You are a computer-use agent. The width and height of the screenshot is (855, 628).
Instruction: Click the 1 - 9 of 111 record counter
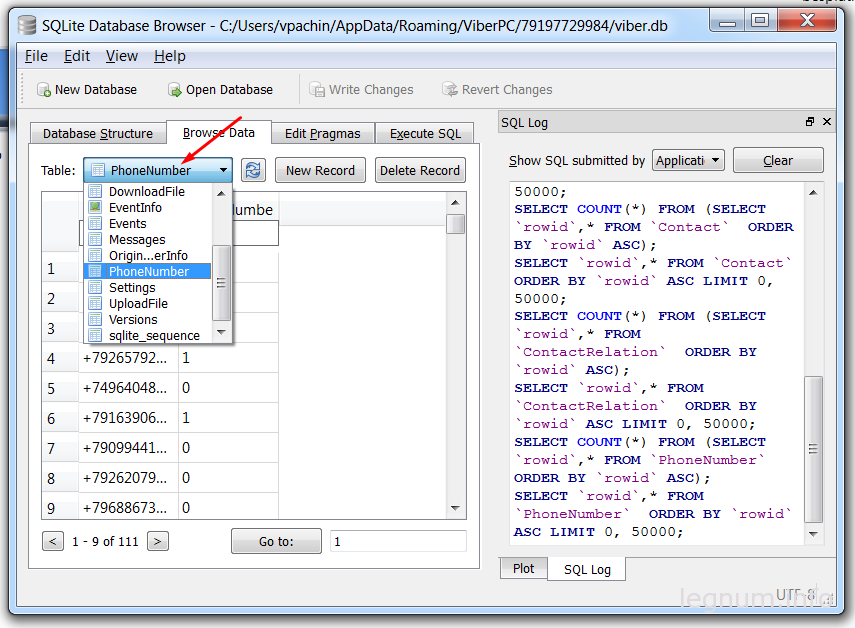pos(105,541)
